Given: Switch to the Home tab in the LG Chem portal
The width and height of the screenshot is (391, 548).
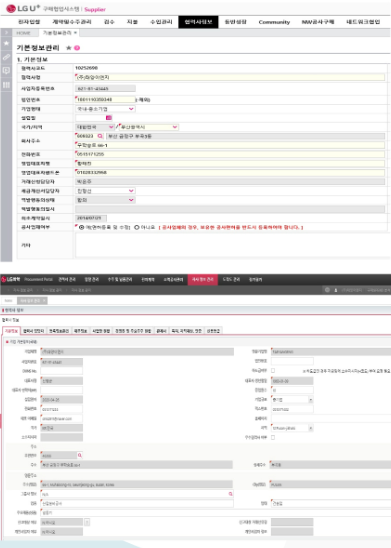Looking at the screenshot, I should 9,301.
